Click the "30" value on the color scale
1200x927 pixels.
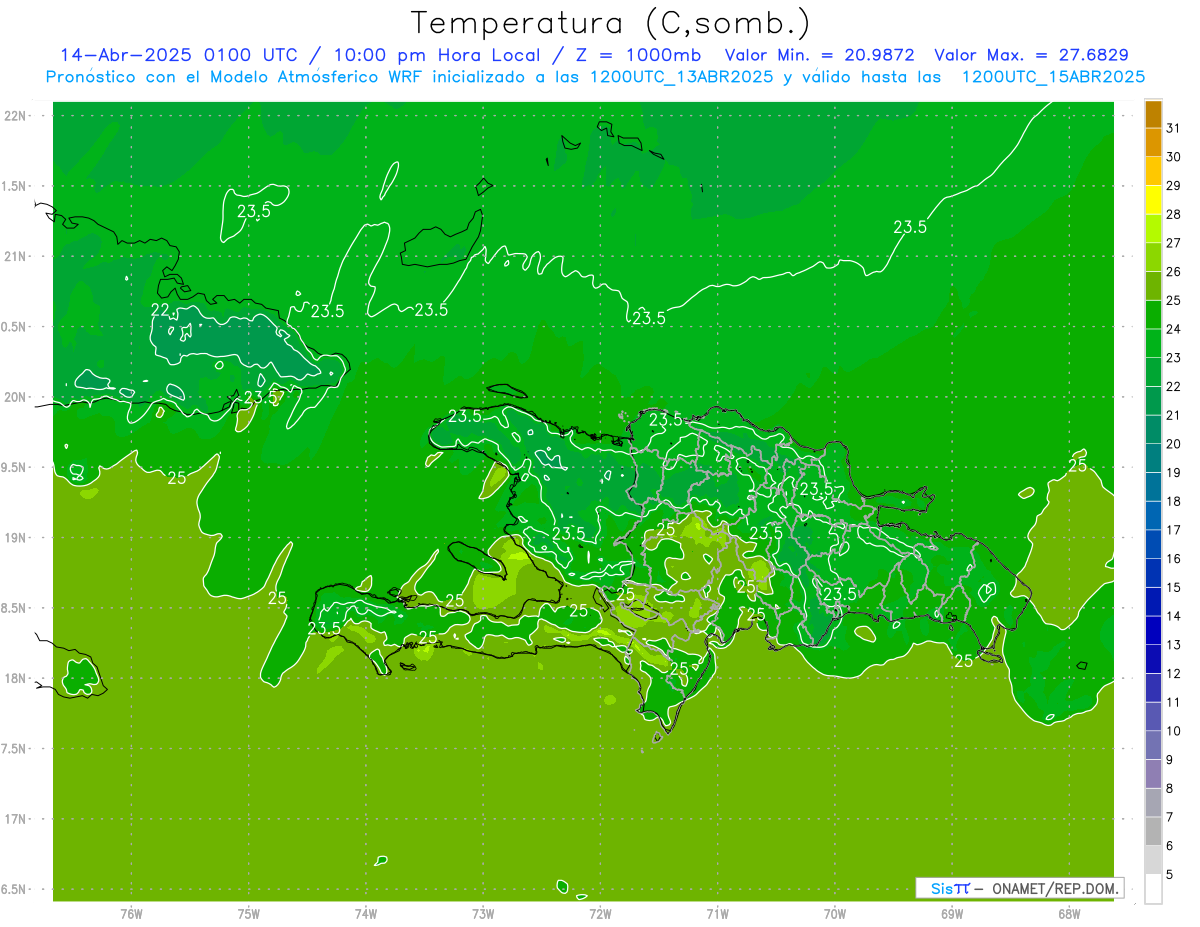click(x=1174, y=157)
